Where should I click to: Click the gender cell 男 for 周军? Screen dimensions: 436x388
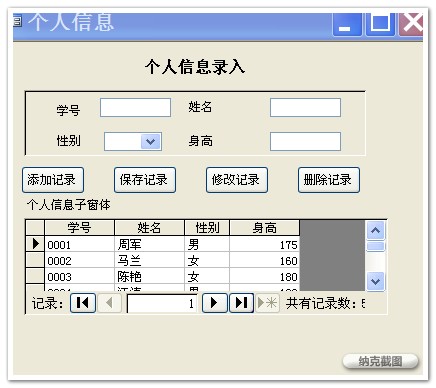tap(207, 244)
